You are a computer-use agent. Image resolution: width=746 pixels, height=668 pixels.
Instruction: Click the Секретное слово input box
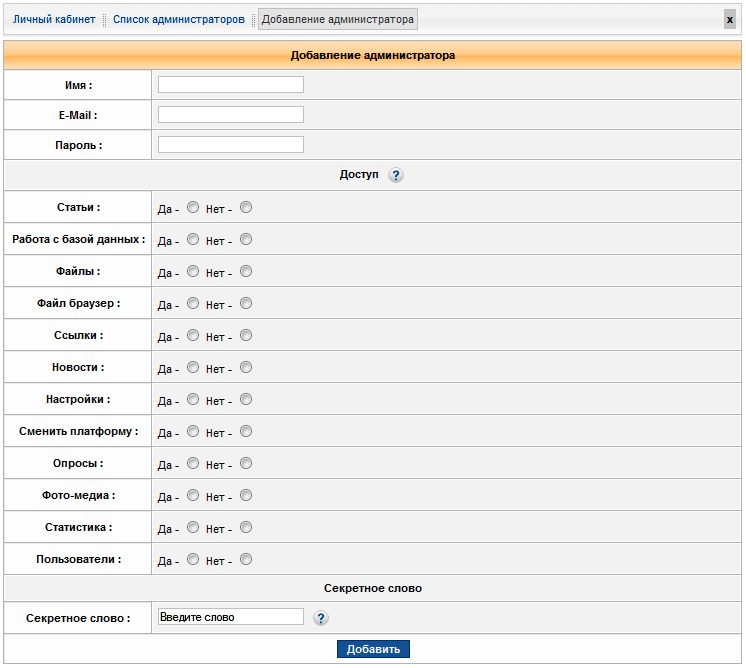click(230, 617)
